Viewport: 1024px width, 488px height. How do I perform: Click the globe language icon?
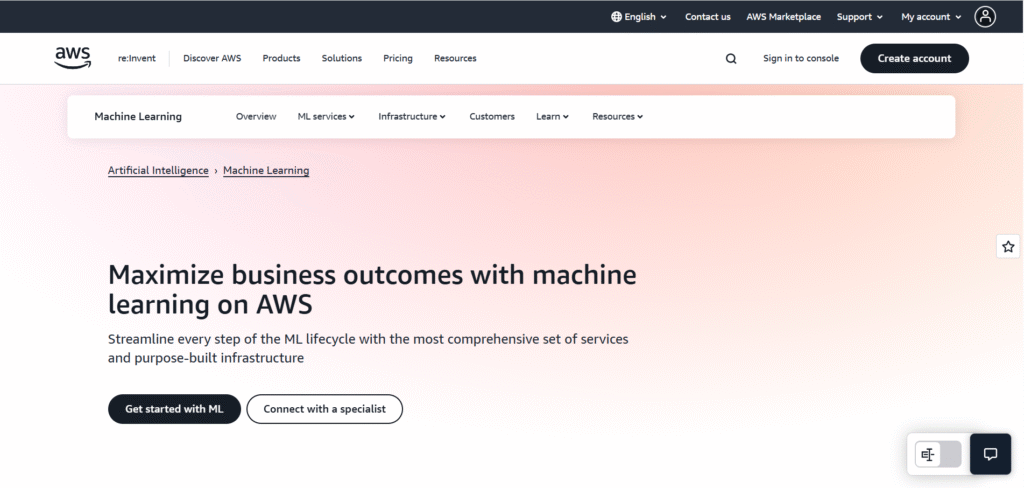[x=616, y=17]
